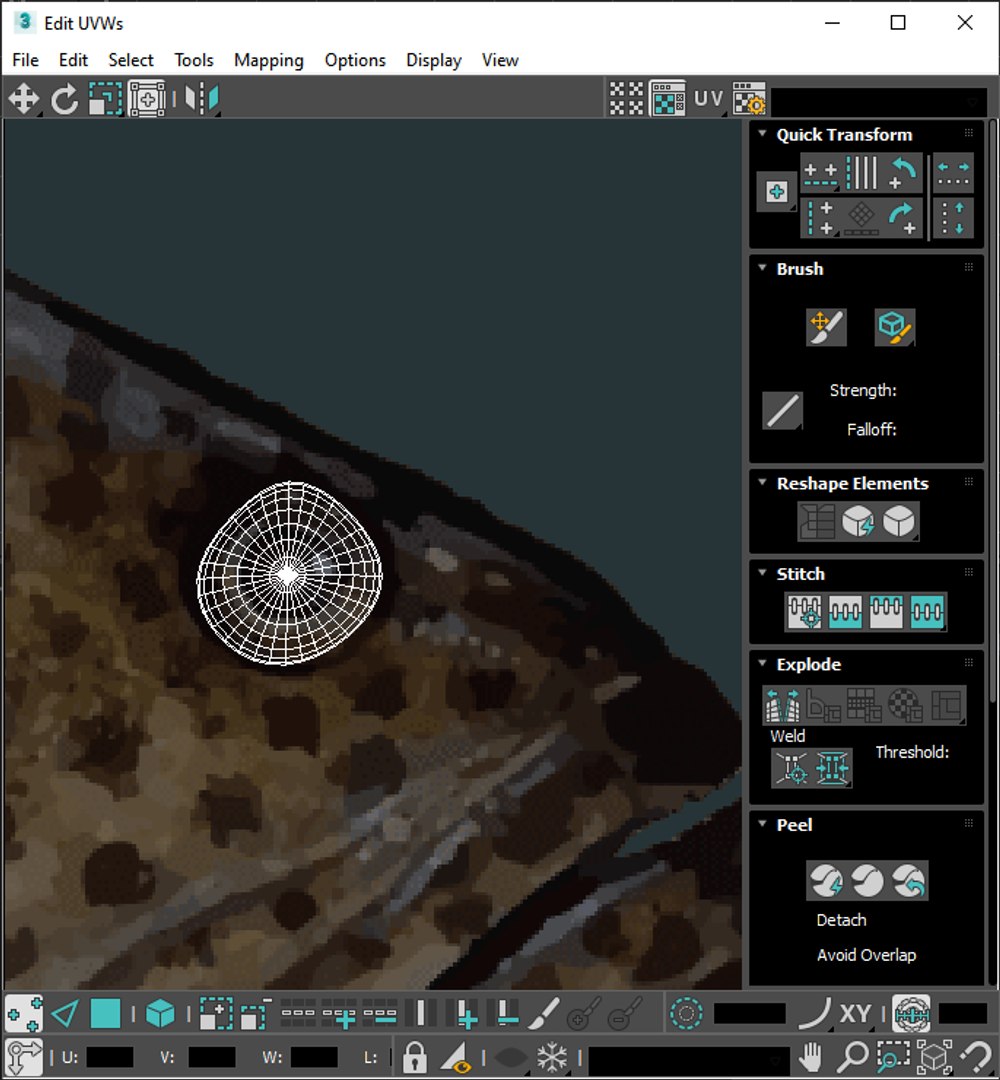Collapse the Quick Transform rollout
The height and width of the screenshot is (1080, 1000).
click(x=762, y=134)
